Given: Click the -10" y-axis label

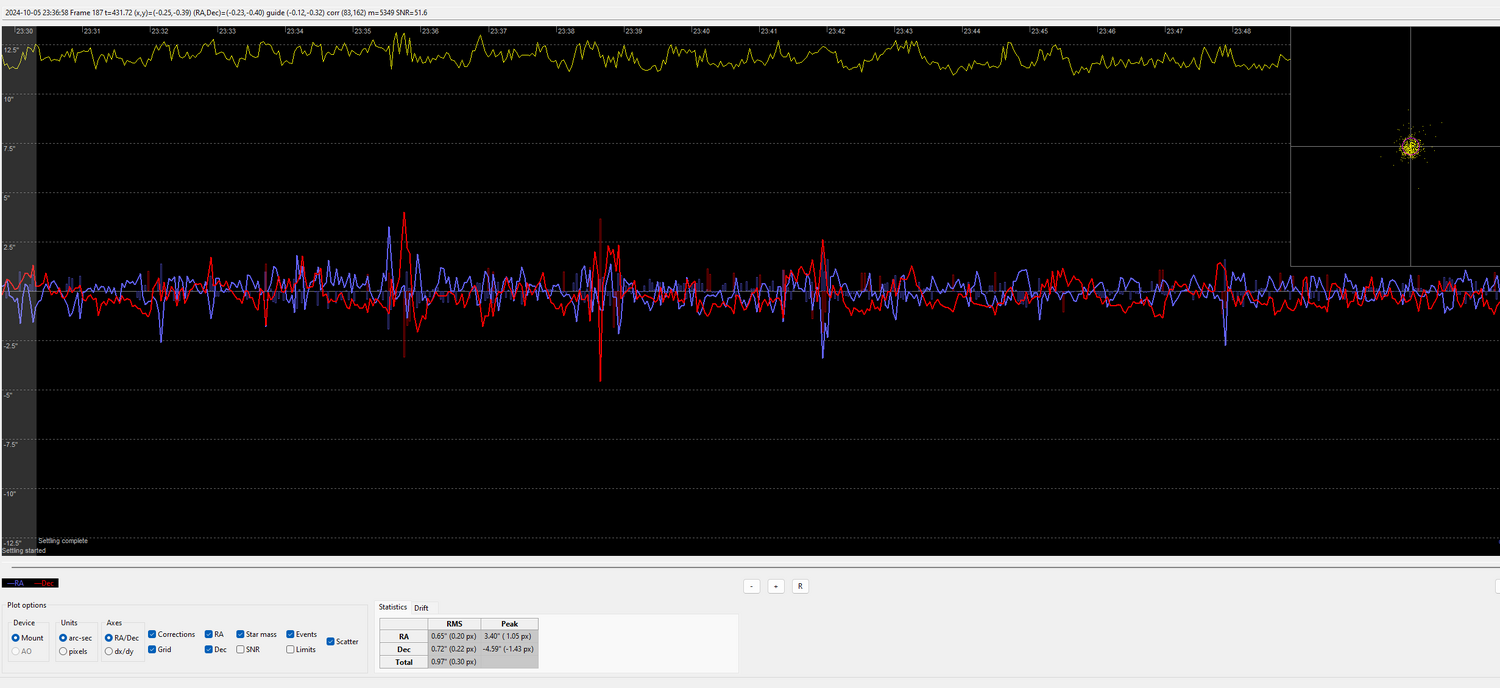Looking at the screenshot, I should [x=10, y=493].
